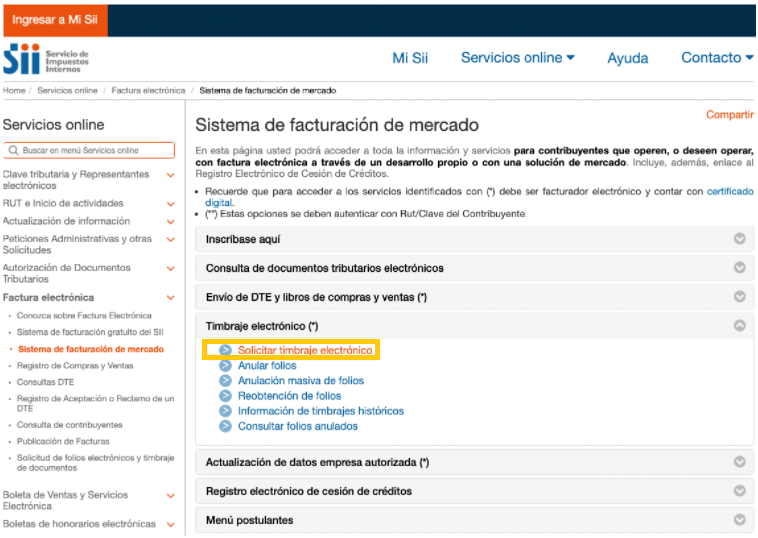Image resolution: width=758 pixels, height=538 pixels.
Task: Expand Autorización de Documentos Tributarios chevron
Action: pos(171,268)
